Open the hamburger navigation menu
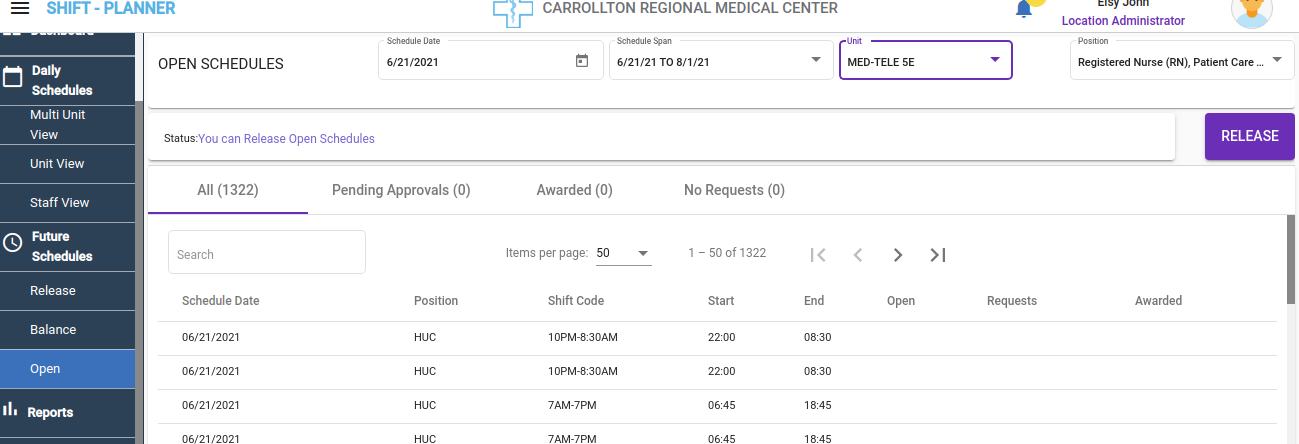 click(19, 8)
